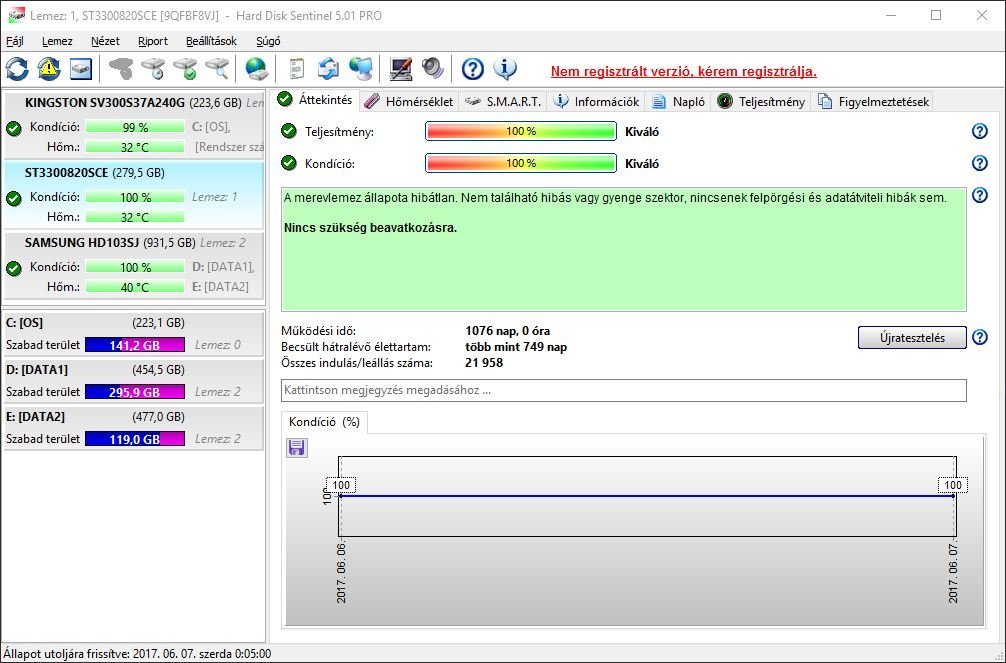Open the Riport menu
The height and width of the screenshot is (663, 1006).
153,41
